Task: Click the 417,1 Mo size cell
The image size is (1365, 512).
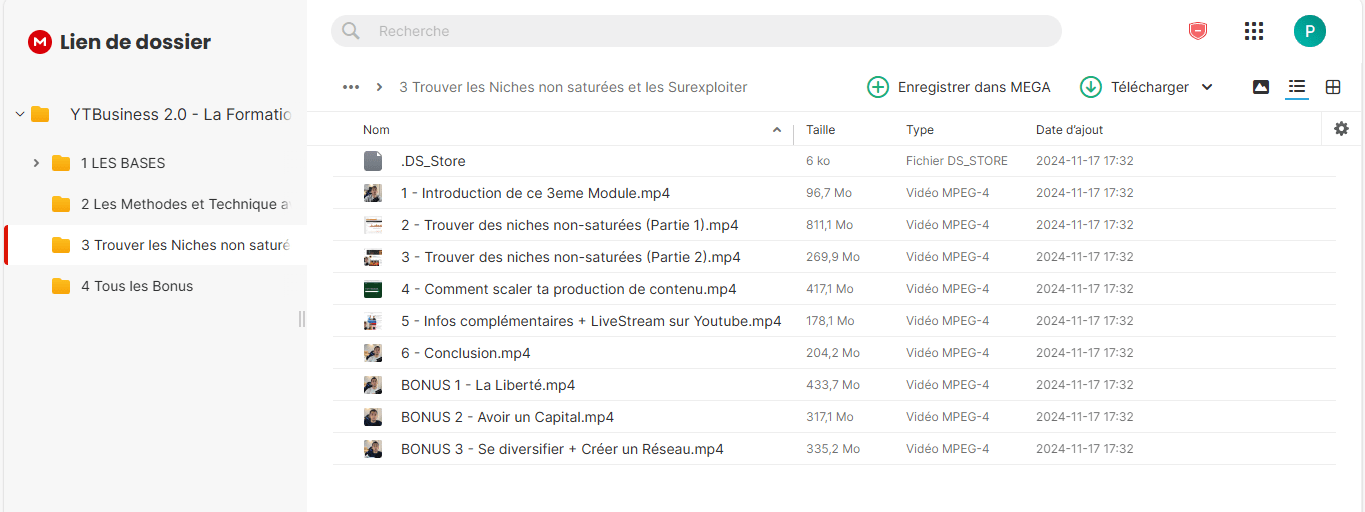Action: (829, 289)
